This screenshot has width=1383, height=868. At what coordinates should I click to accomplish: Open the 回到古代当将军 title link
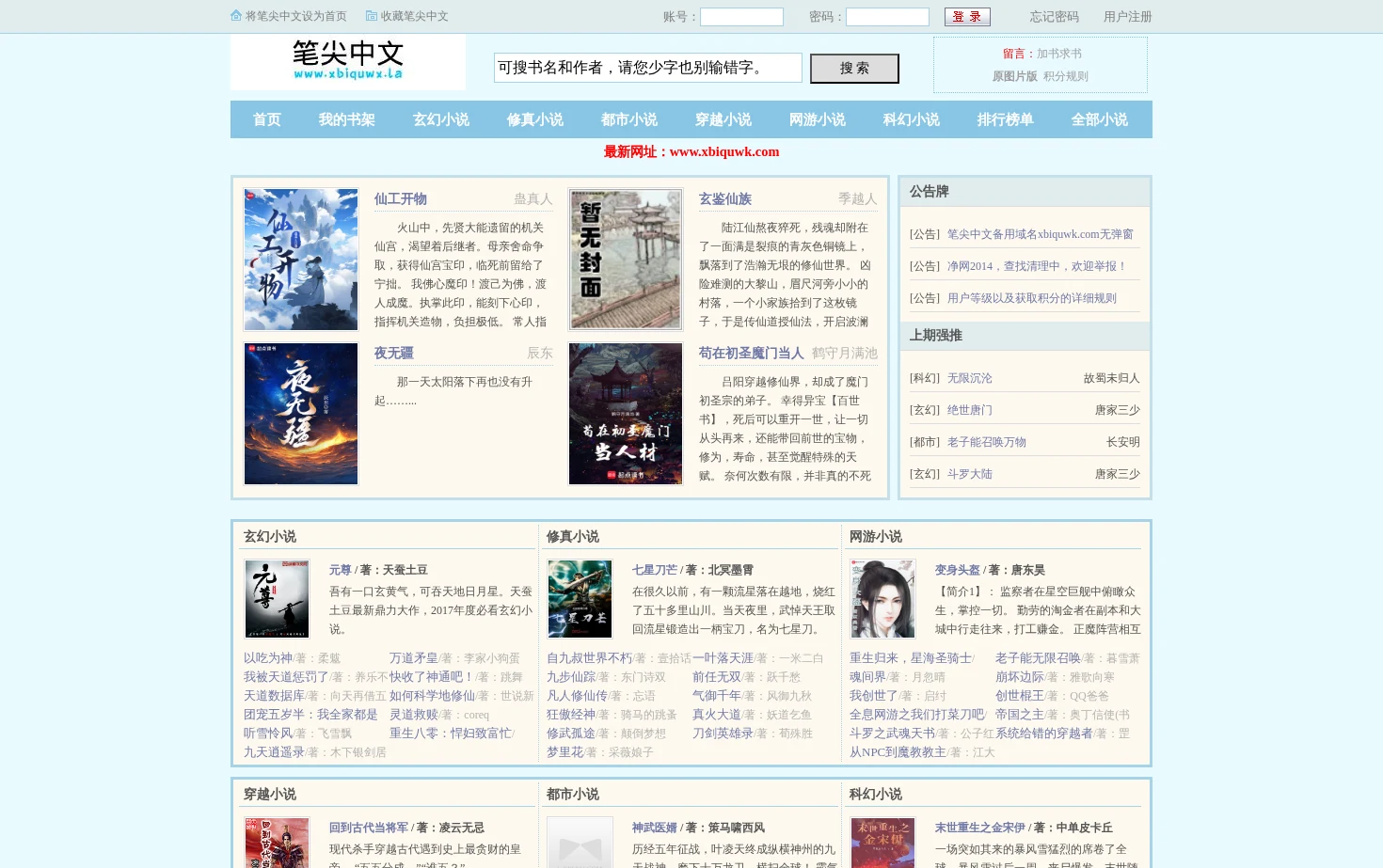(x=369, y=828)
